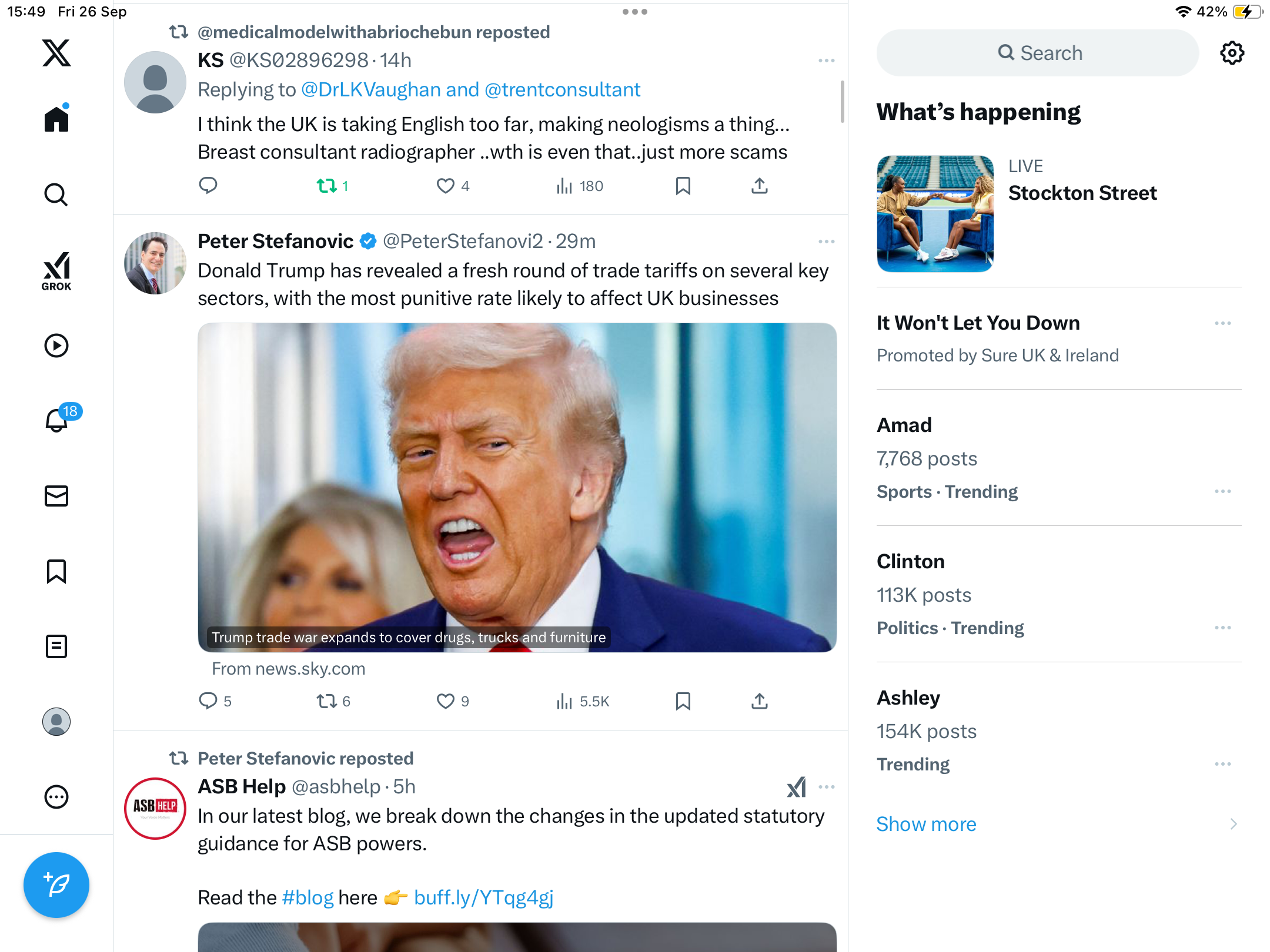Open the Ashley trending topic
Viewport: 1270px width, 952px height.
pyautogui.click(x=908, y=698)
